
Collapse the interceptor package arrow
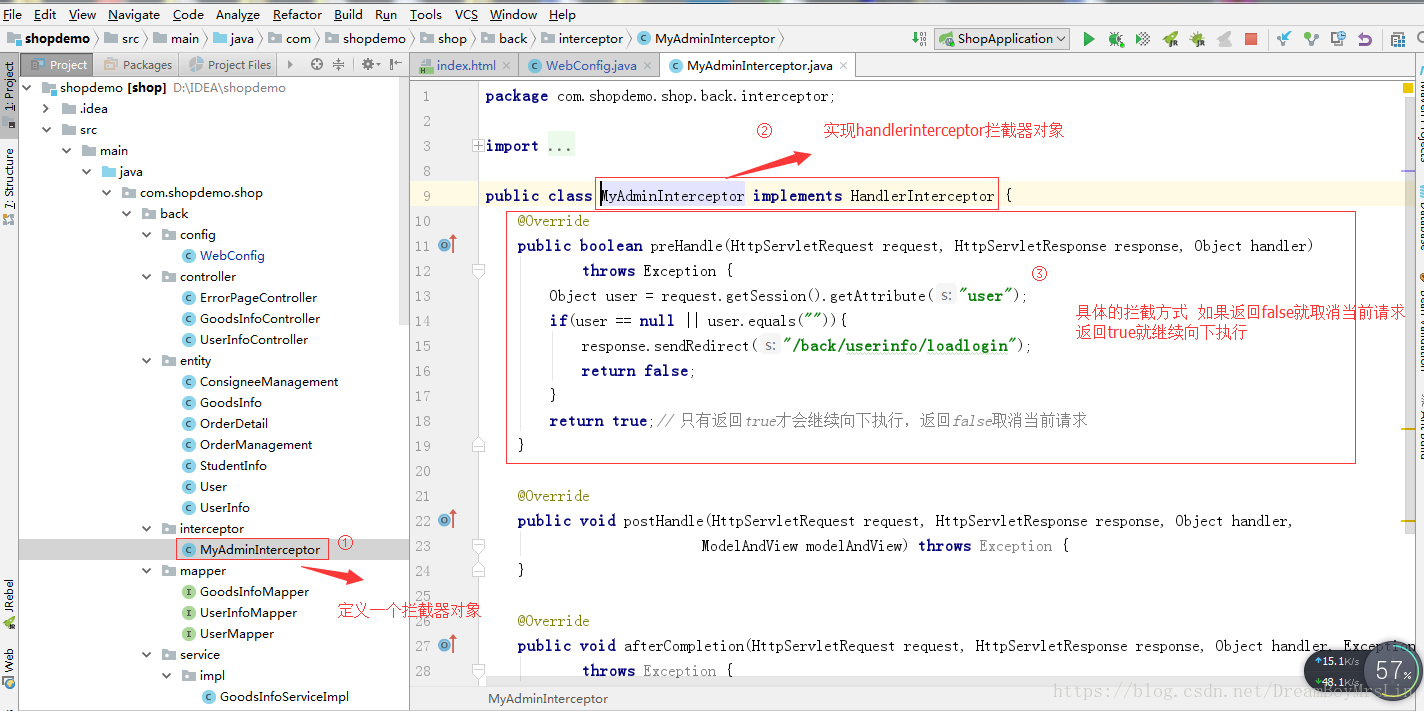pyautogui.click(x=147, y=528)
